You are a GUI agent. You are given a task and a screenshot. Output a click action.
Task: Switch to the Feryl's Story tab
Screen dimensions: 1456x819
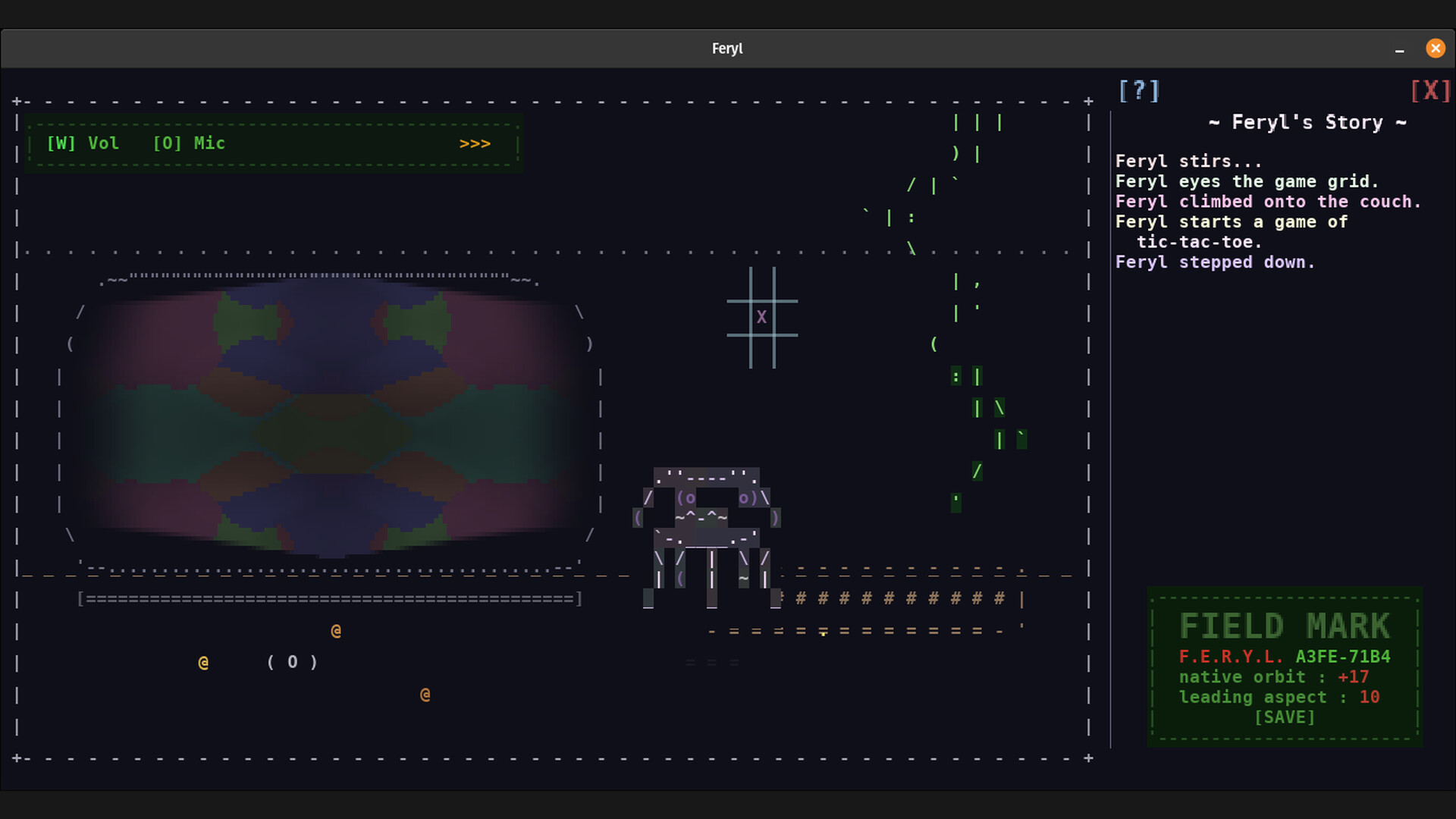[1306, 122]
